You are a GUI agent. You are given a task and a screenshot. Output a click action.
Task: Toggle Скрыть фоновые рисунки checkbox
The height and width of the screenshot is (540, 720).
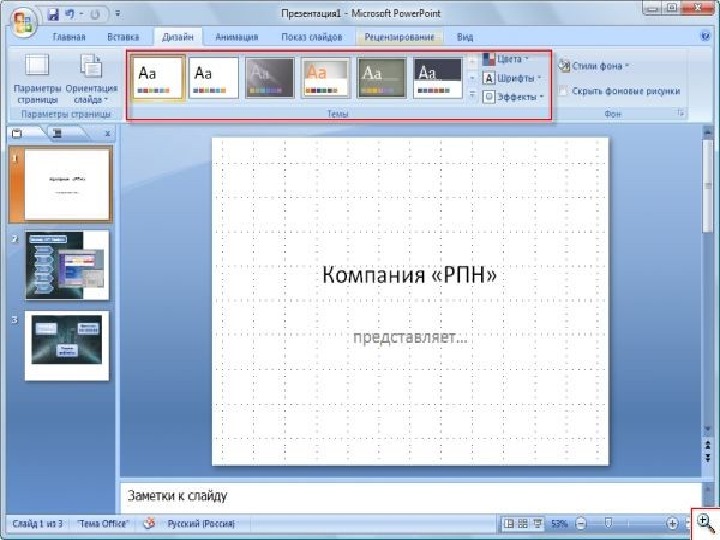click(x=563, y=91)
